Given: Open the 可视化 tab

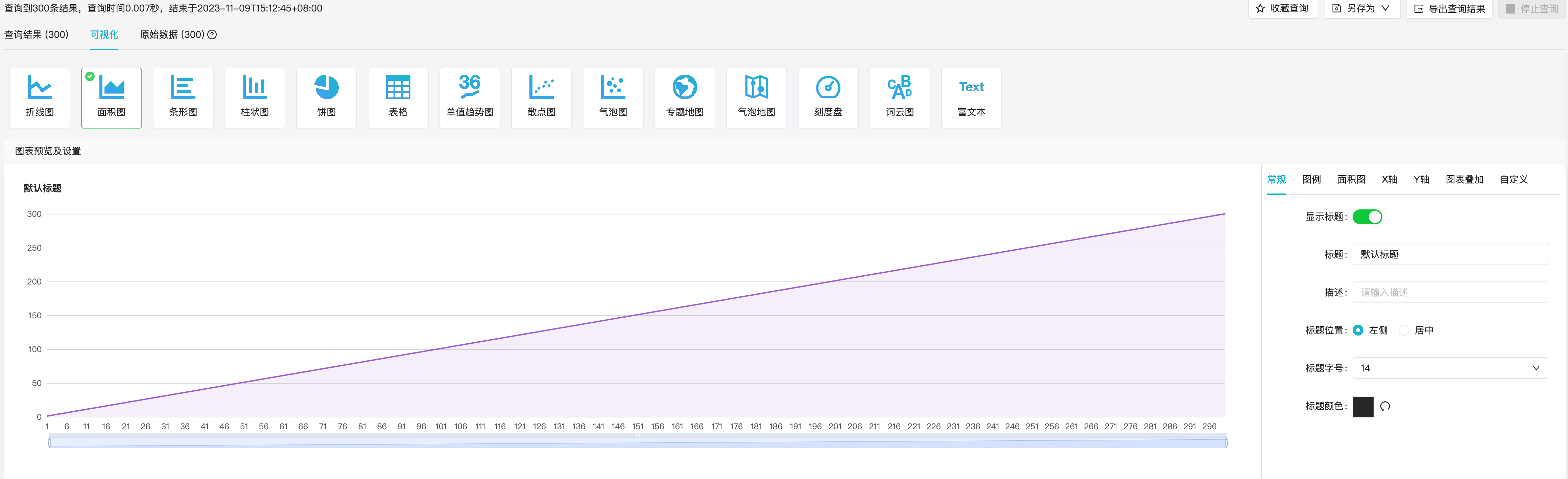Looking at the screenshot, I should [104, 35].
